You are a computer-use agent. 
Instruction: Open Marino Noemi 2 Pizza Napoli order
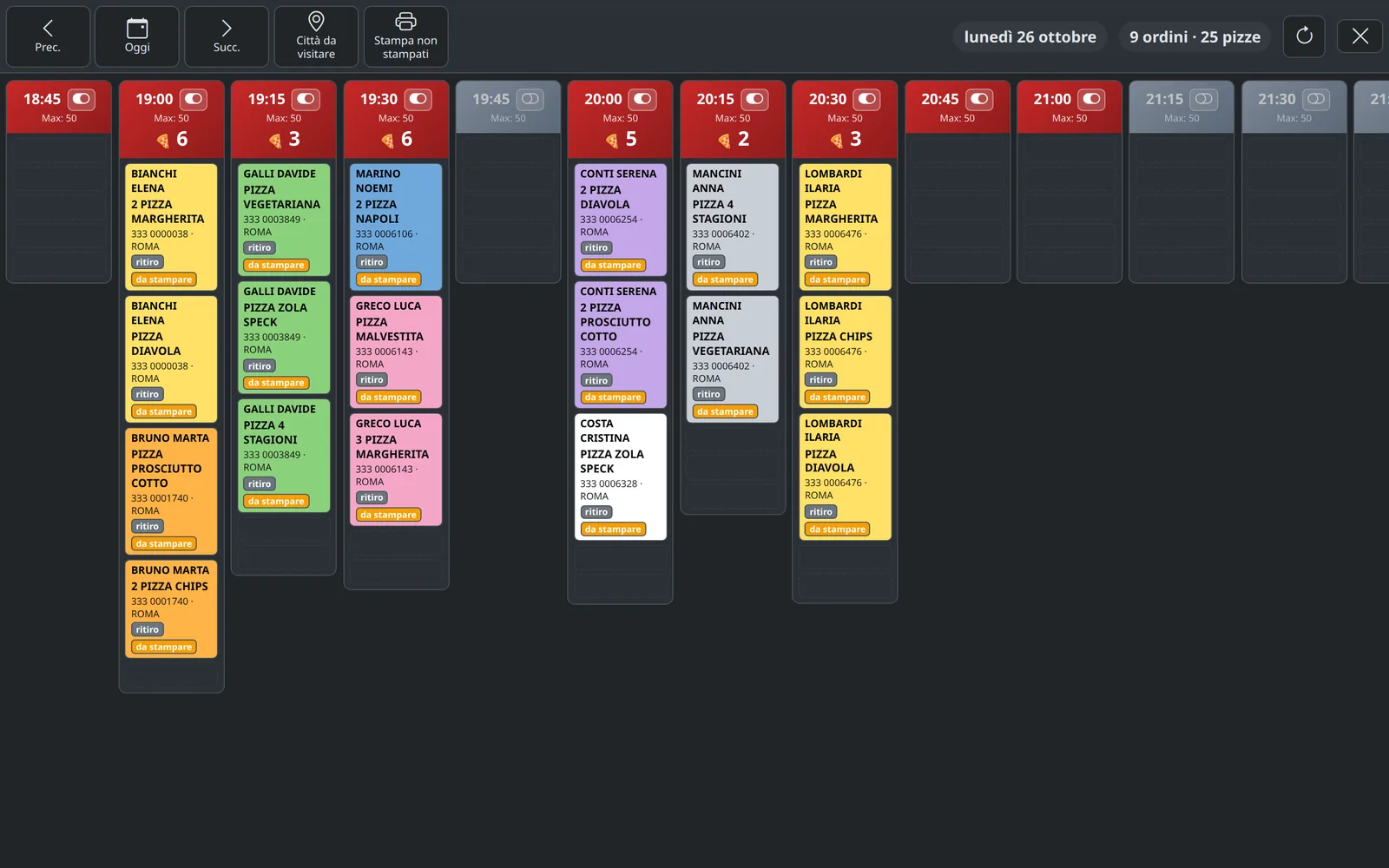(x=396, y=227)
